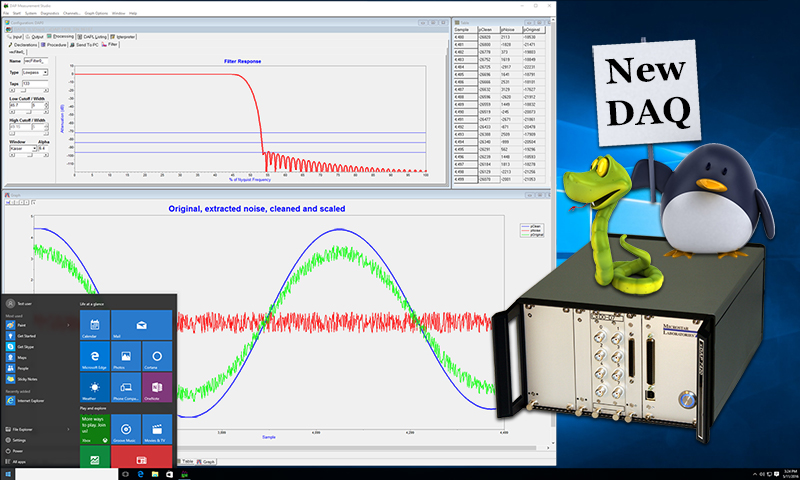Open the Calendar tile
Screen dimensions: 800x480
click(x=95, y=325)
